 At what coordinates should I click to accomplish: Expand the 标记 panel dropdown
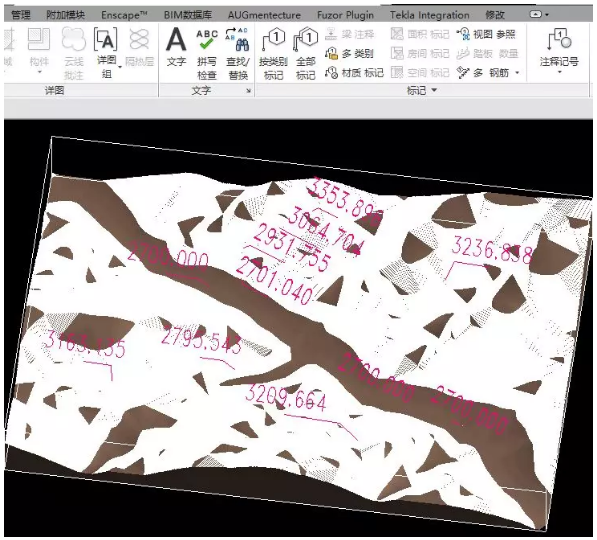point(434,90)
